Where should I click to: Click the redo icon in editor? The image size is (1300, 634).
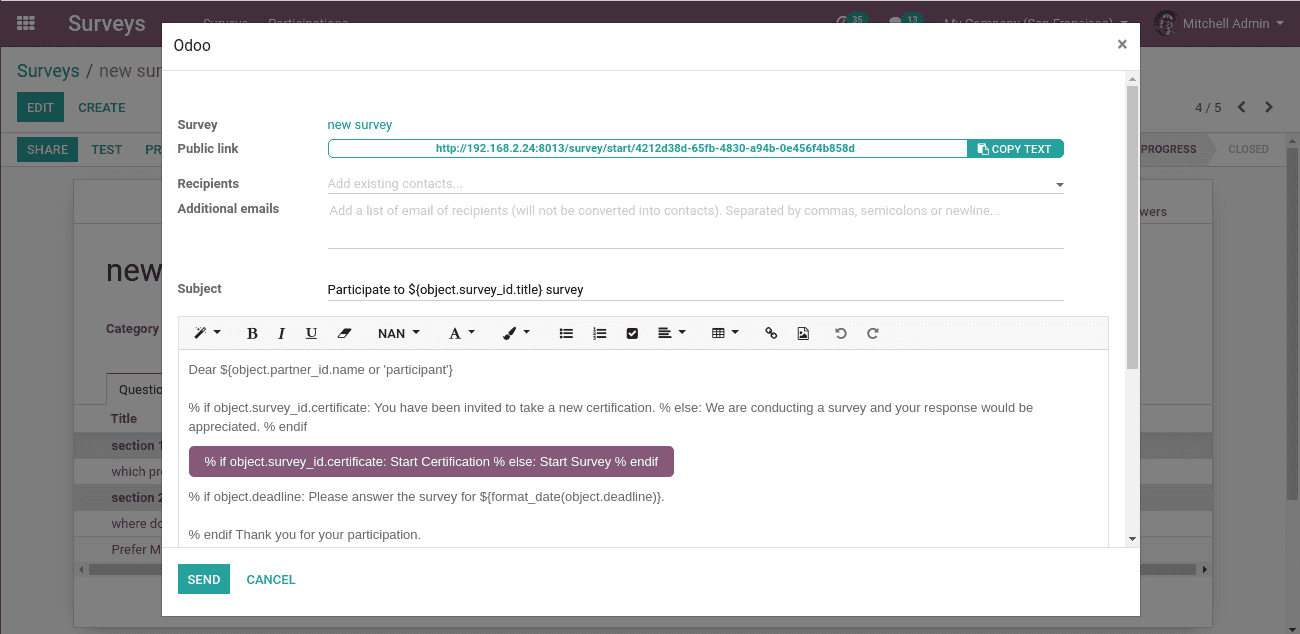873,333
